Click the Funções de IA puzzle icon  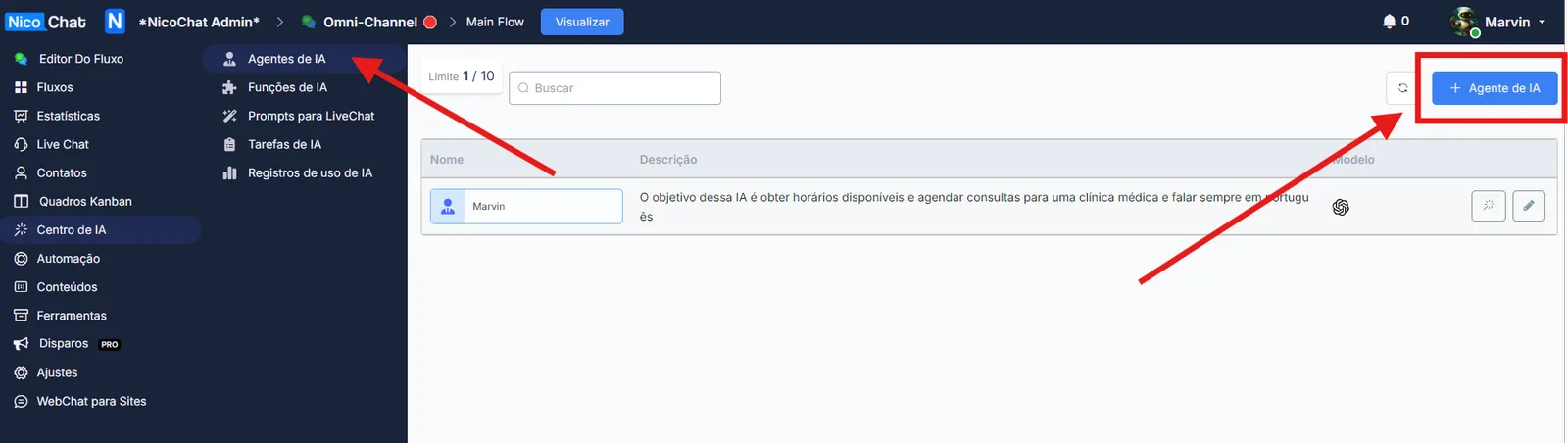point(230,87)
